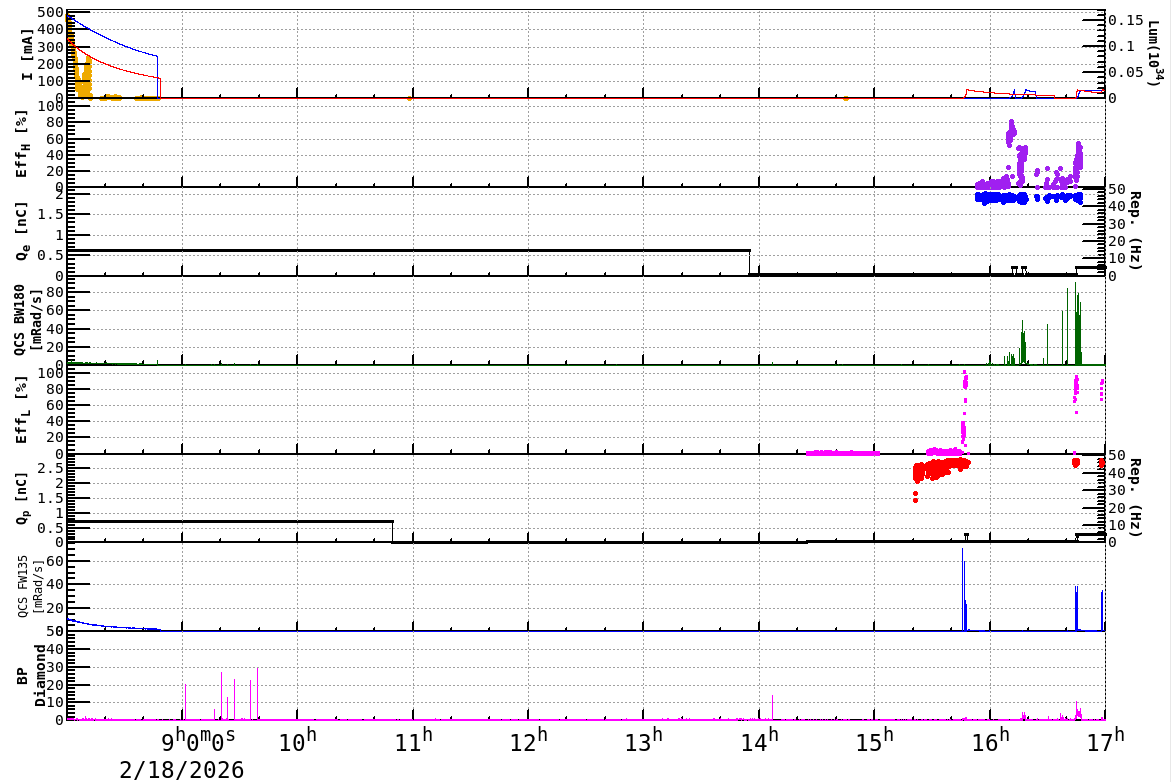Image resolution: width=1172 pixels, height=782 pixels.
Task: Click the Qp step drop before 11h
Action: (x=393, y=532)
